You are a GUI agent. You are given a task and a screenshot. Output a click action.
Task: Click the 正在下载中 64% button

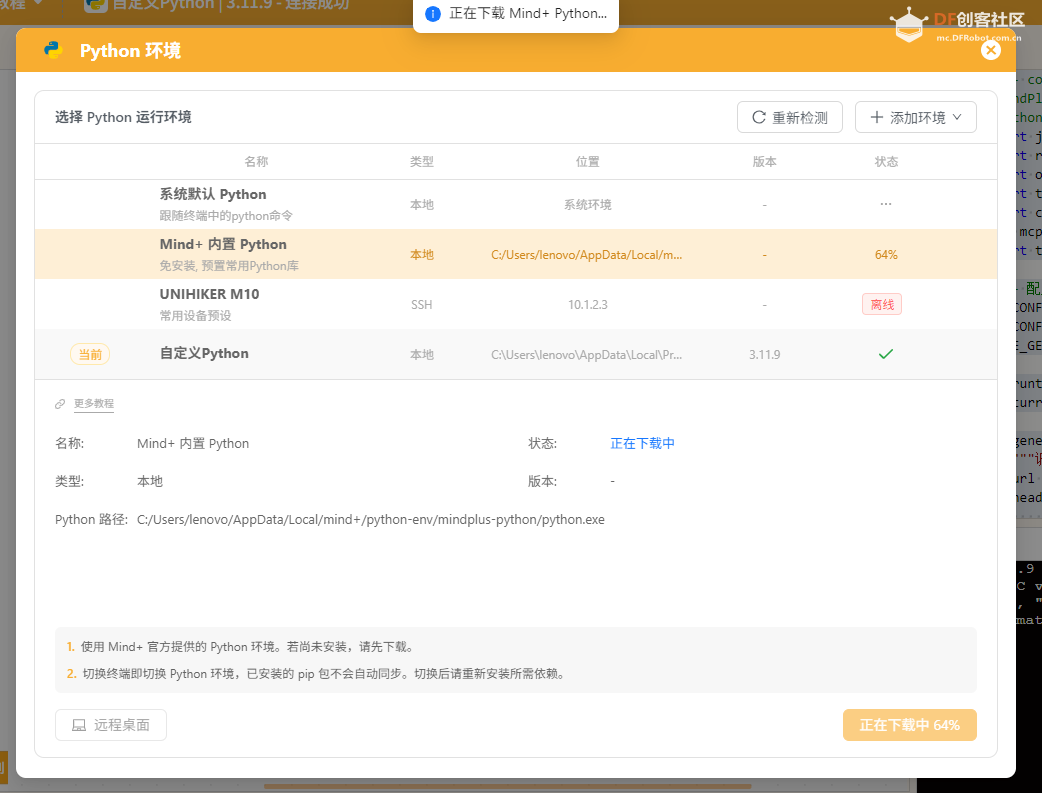(909, 725)
